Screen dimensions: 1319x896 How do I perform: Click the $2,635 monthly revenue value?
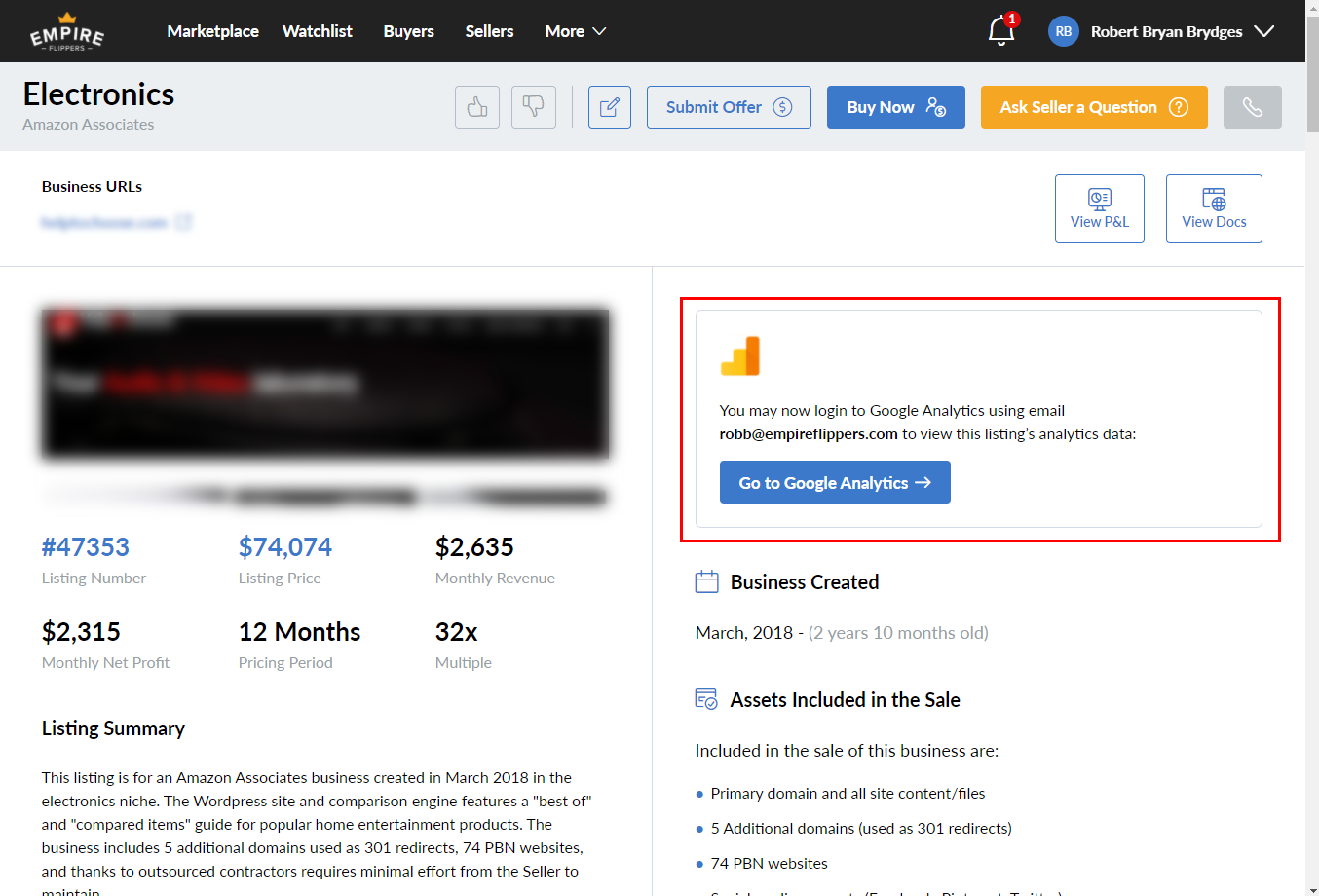474,547
